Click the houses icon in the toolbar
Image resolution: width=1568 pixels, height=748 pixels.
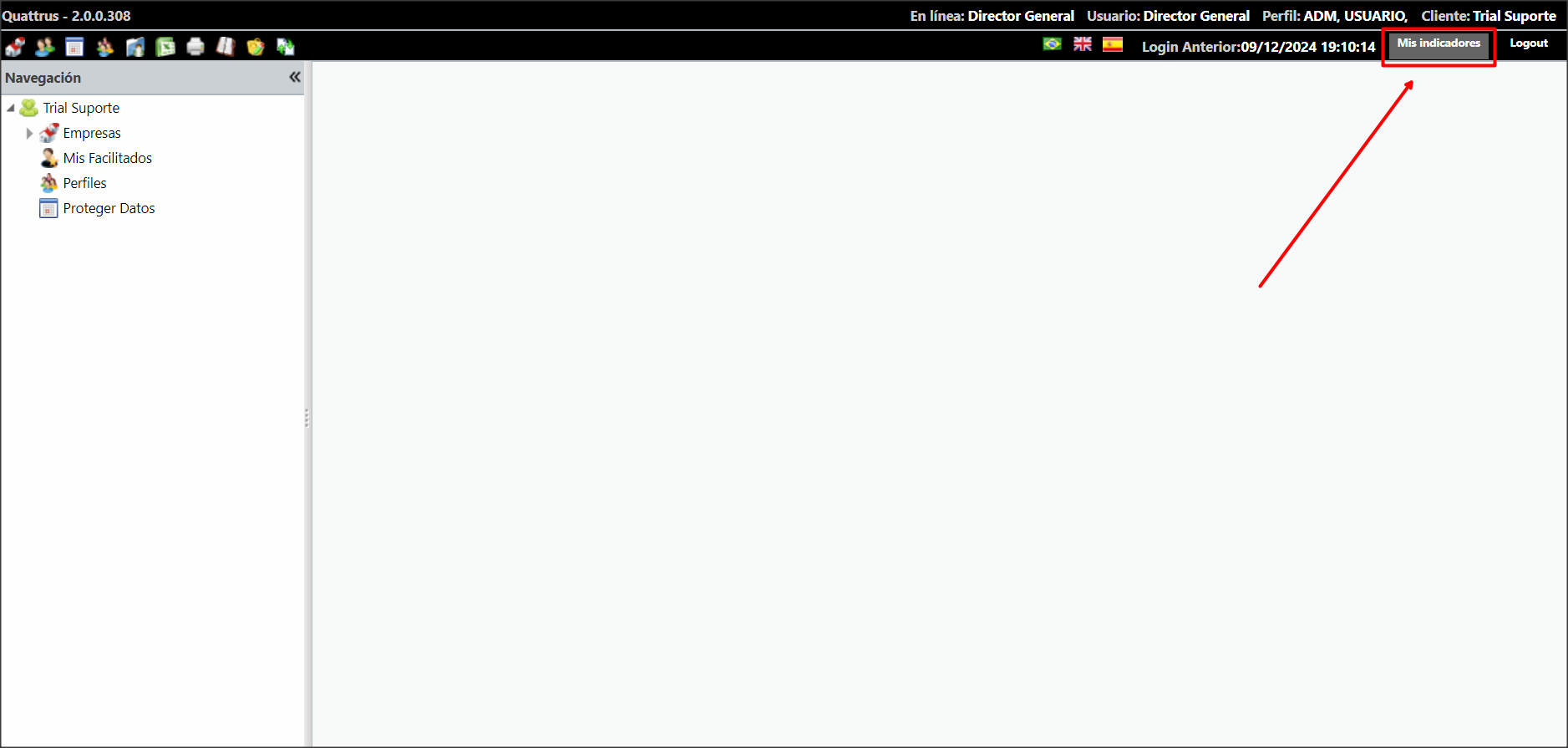pyautogui.click(x=15, y=47)
